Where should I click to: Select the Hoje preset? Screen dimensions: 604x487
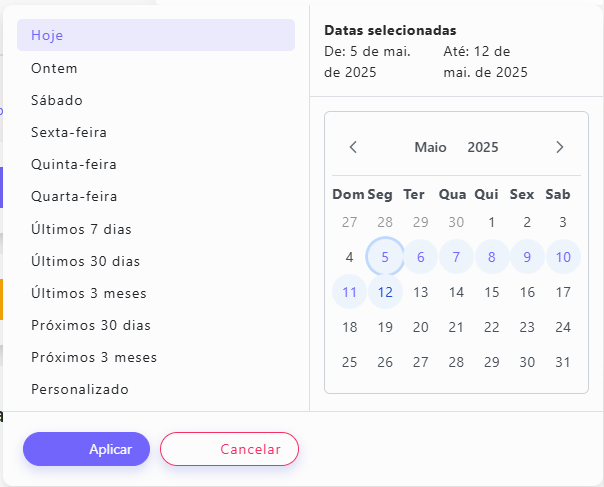(x=156, y=35)
